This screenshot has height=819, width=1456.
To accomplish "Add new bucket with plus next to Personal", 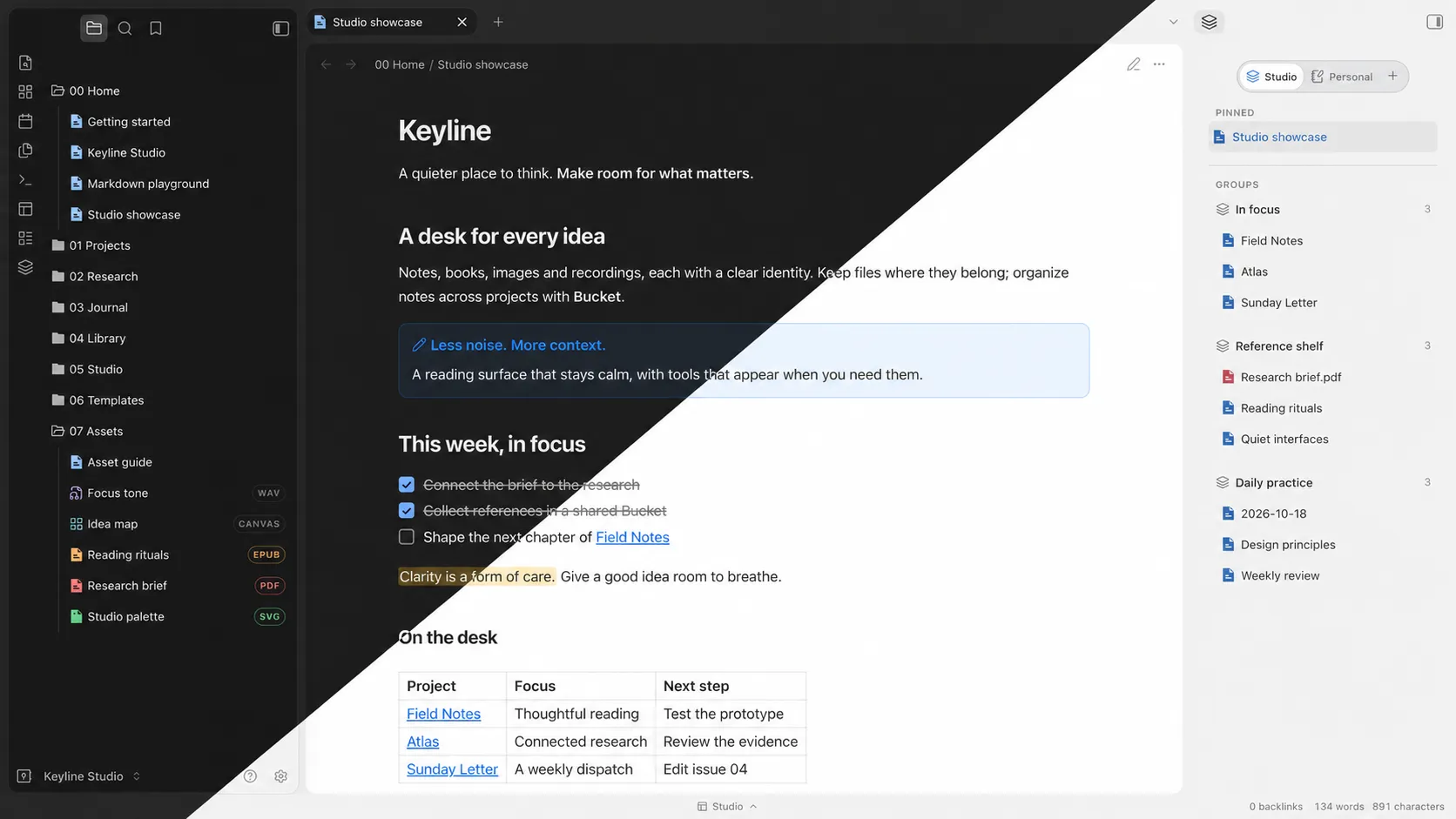I will pyautogui.click(x=1392, y=77).
